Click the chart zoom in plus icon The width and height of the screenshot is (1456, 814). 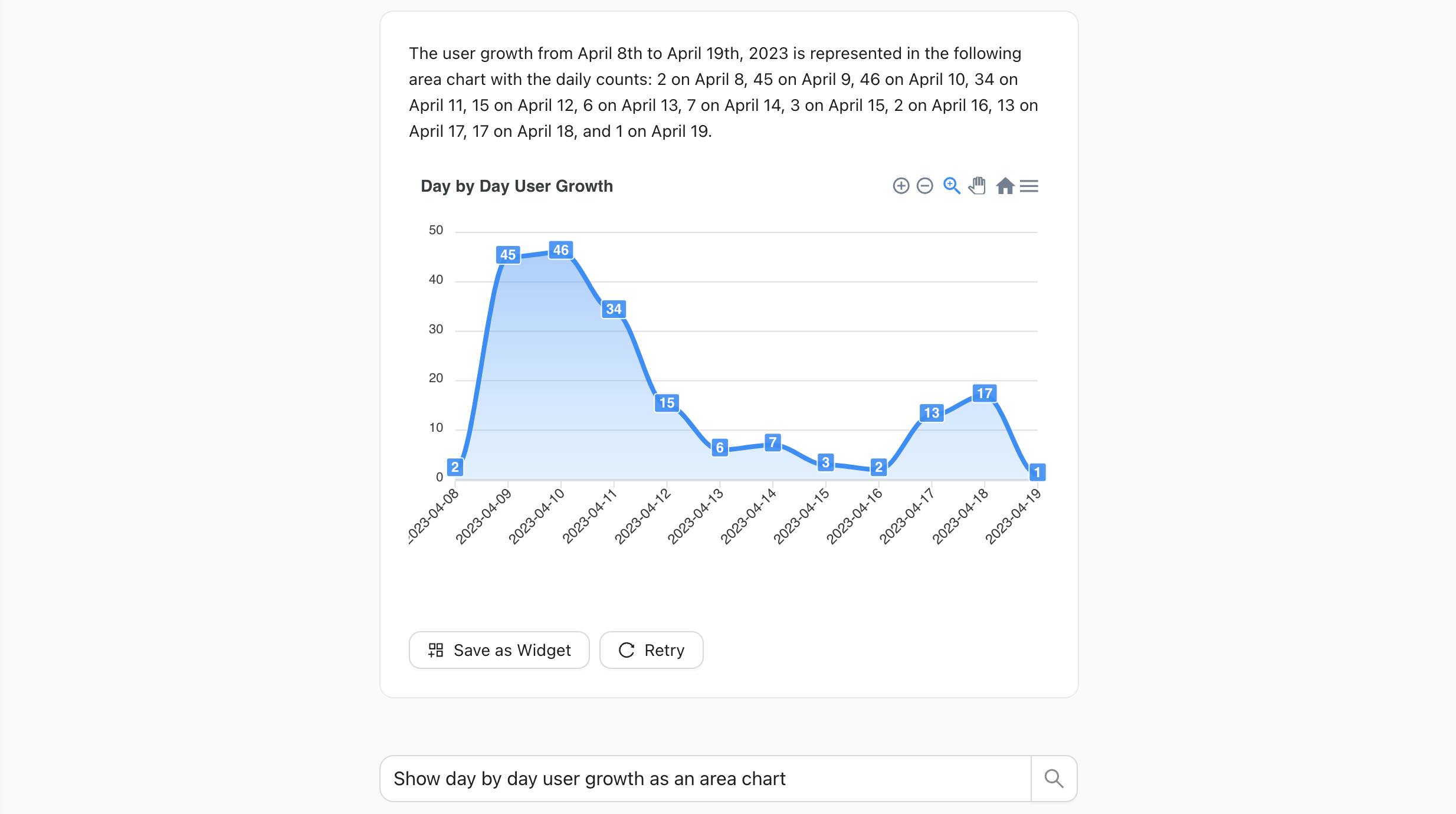[x=901, y=186]
